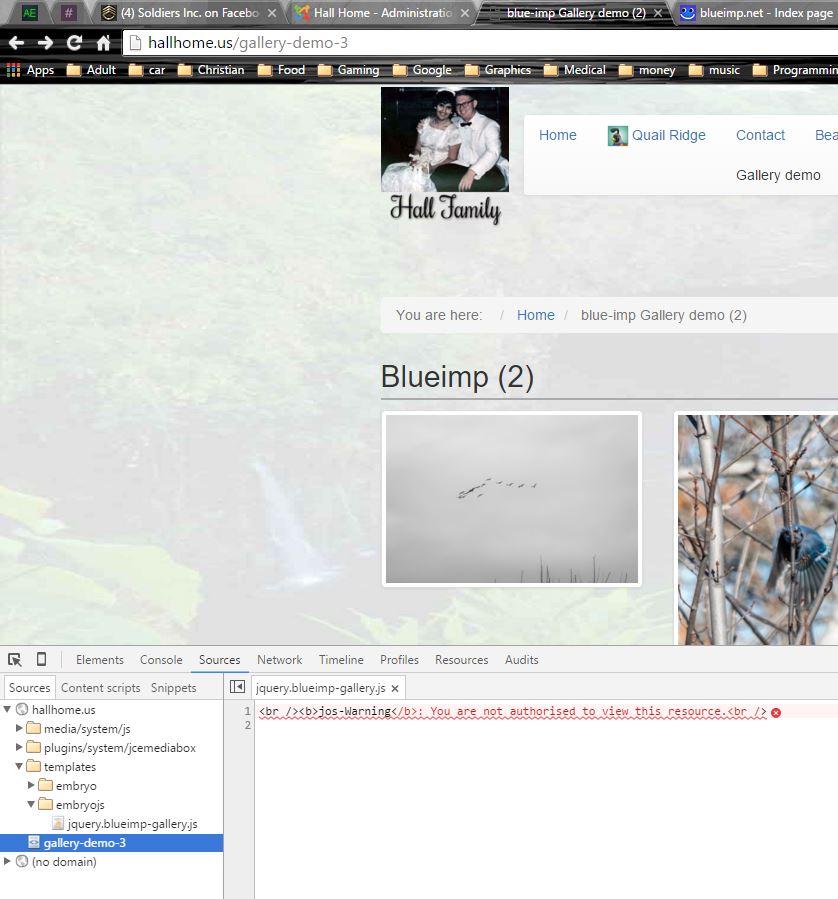
Task: Open the blue bird gallery thumbnail
Action: 757,529
